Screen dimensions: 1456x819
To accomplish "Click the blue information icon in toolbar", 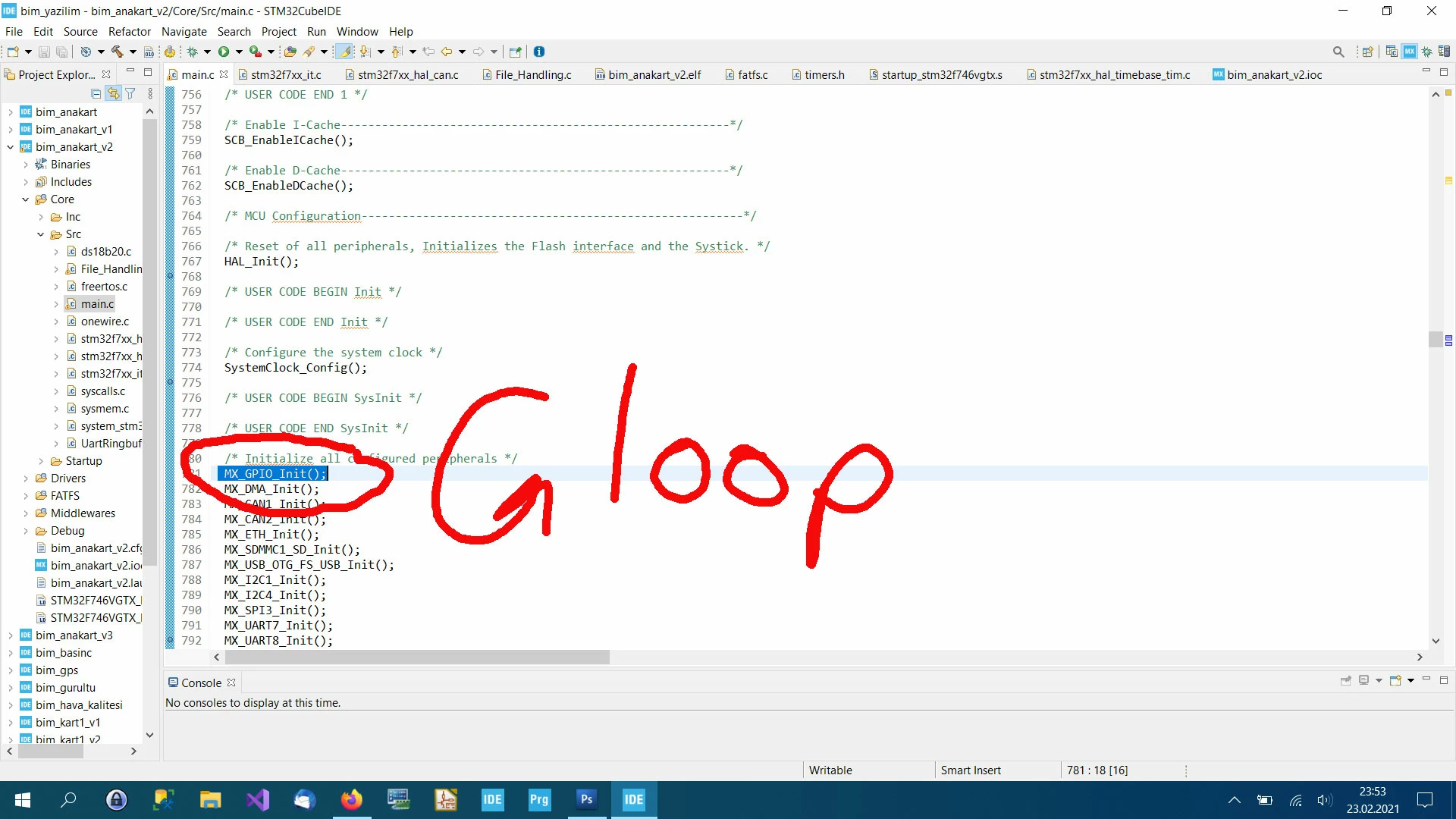I will tap(539, 52).
